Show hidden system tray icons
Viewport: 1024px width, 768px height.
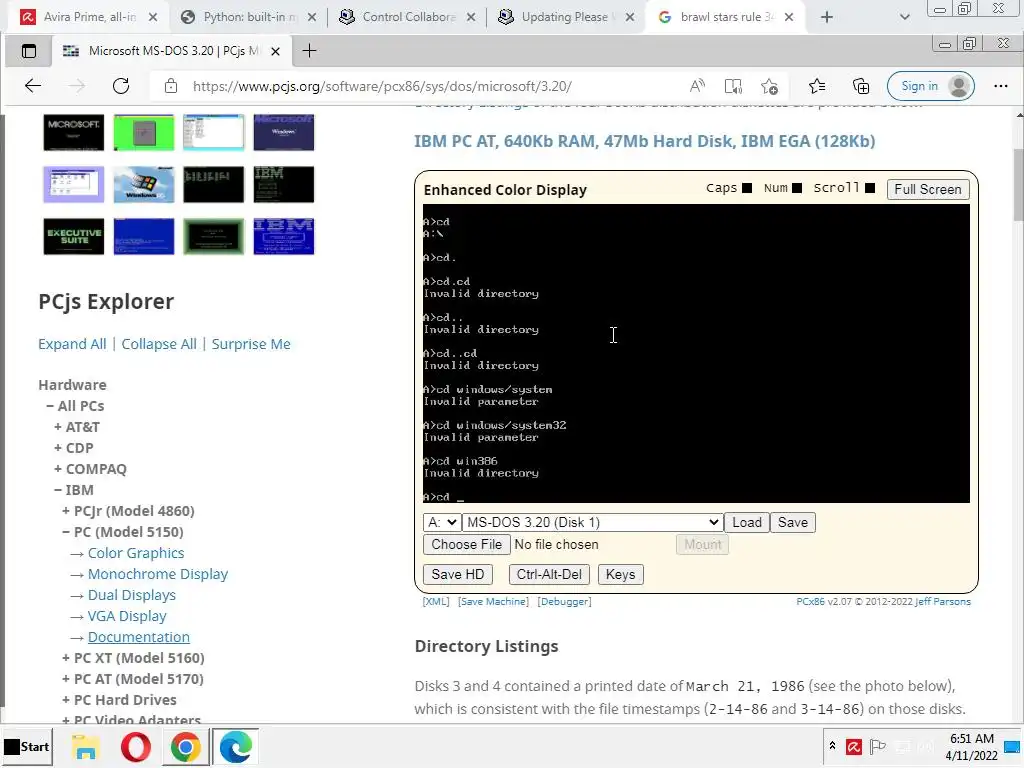click(x=832, y=746)
